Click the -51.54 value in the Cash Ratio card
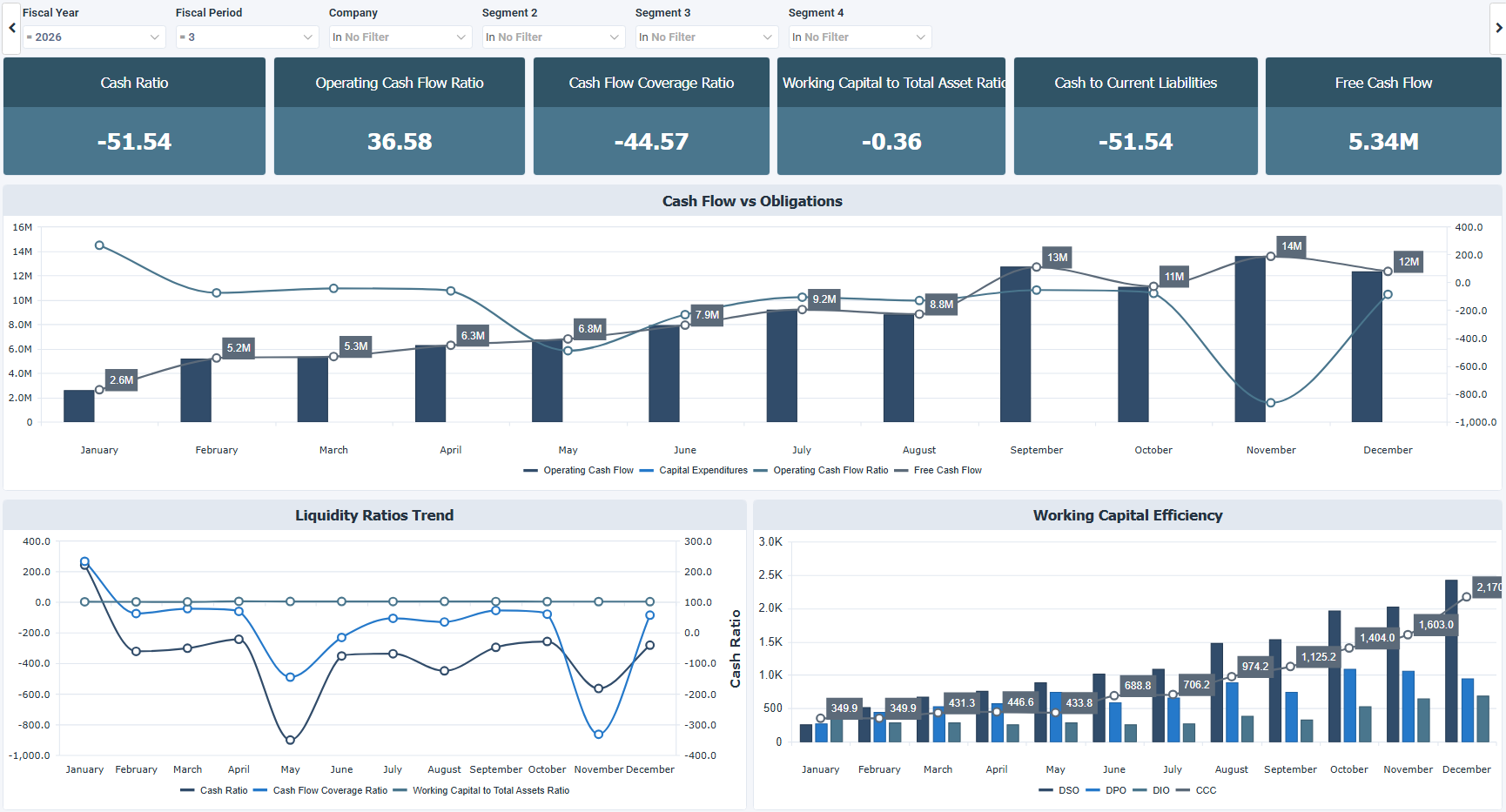Viewport: 1506px width, 812px height. point(134,142)
